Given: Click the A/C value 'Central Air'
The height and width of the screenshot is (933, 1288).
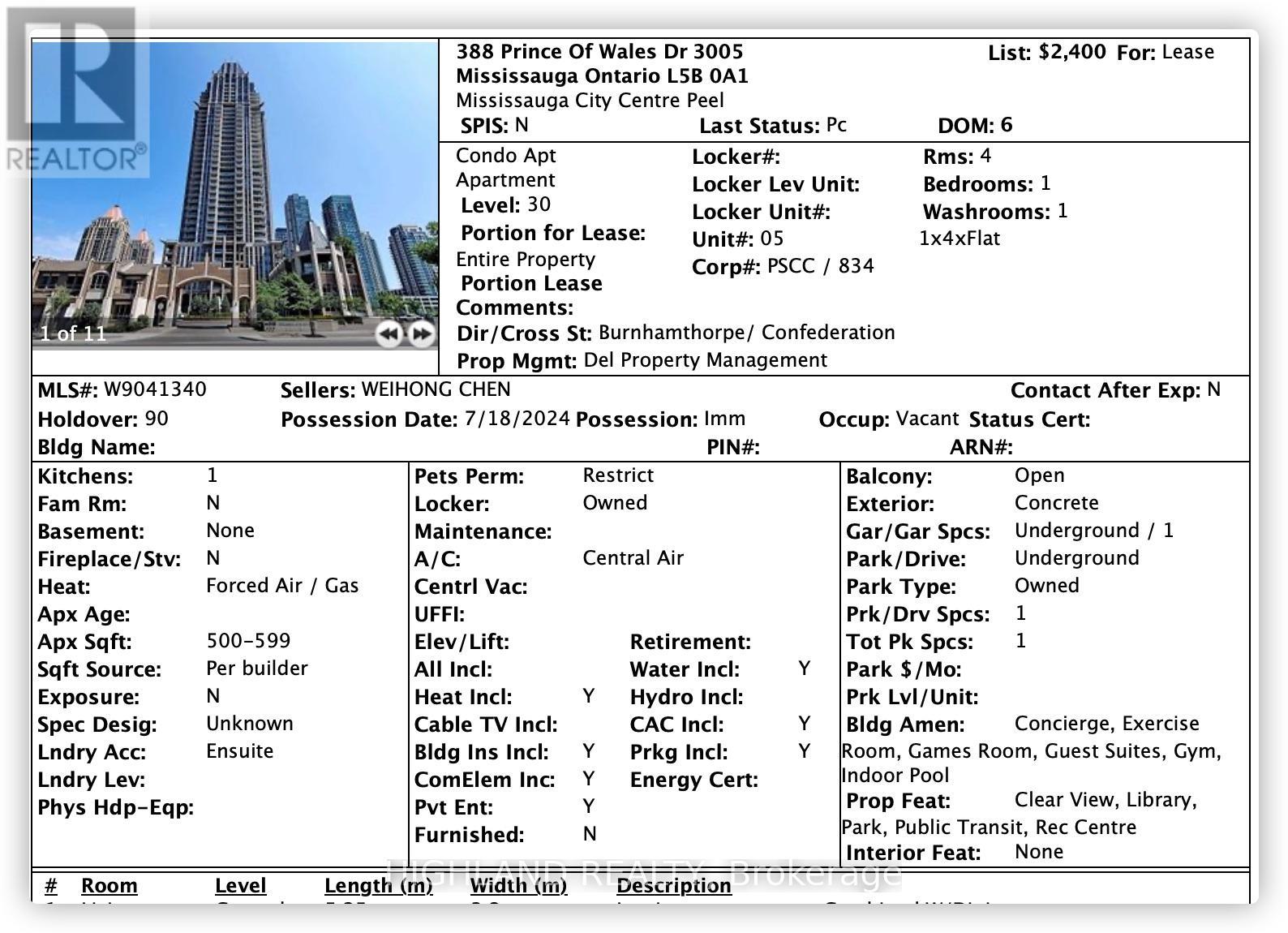Looking at the screenshot, I should coord(633,558).
